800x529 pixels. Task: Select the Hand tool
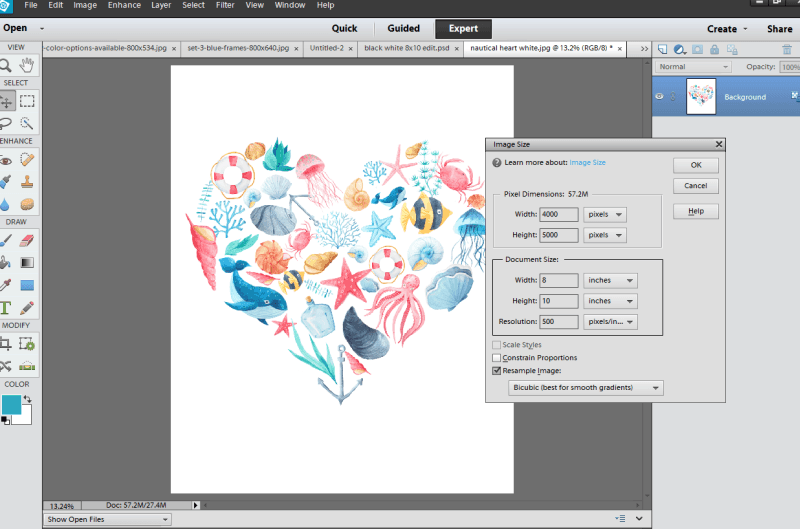[27, 65]
